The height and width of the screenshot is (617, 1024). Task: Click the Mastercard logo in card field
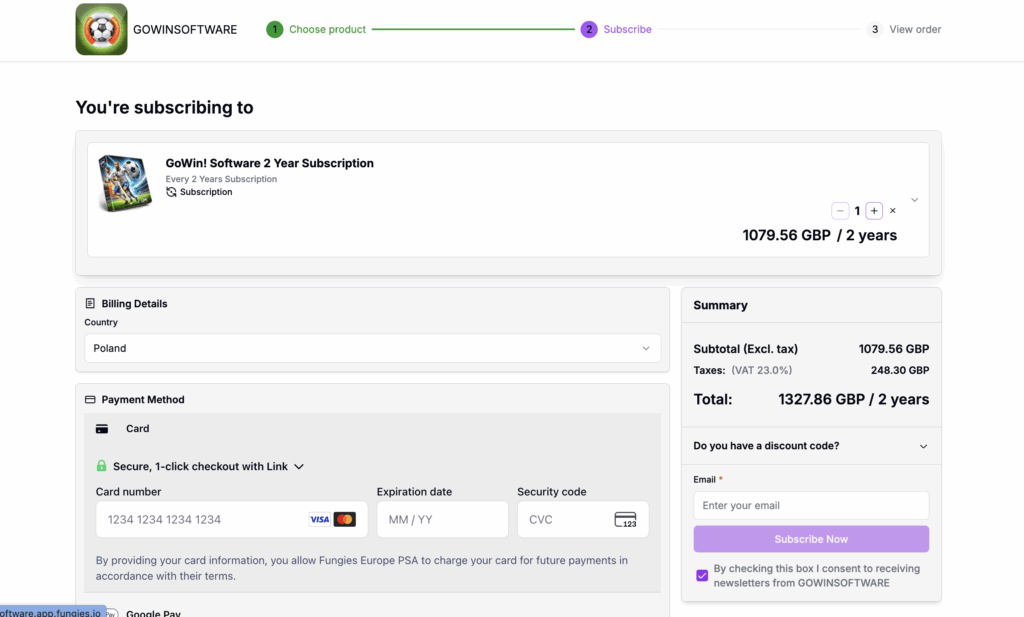tap(345, 520)
